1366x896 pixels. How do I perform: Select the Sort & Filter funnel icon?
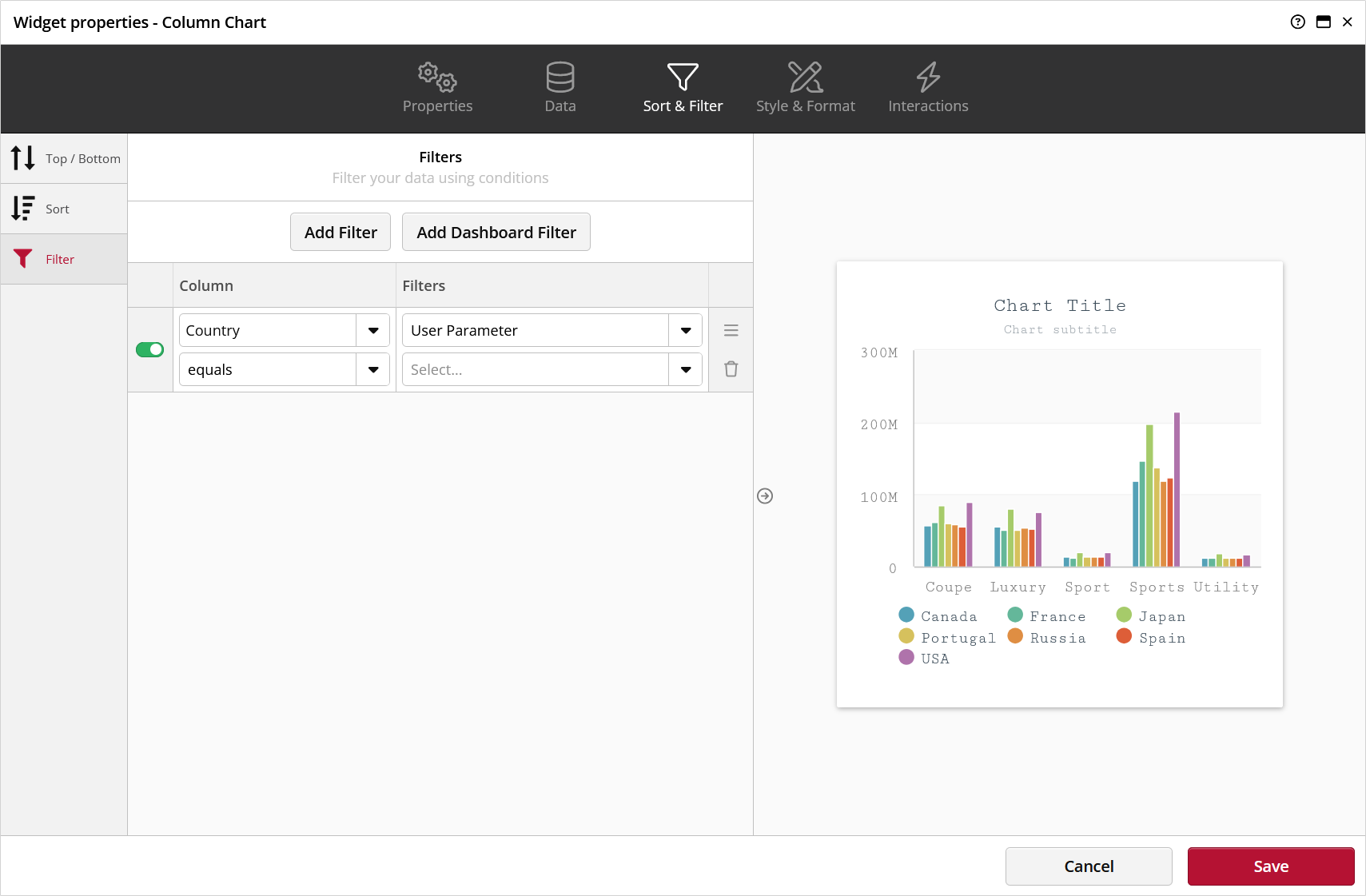(683, 77)
